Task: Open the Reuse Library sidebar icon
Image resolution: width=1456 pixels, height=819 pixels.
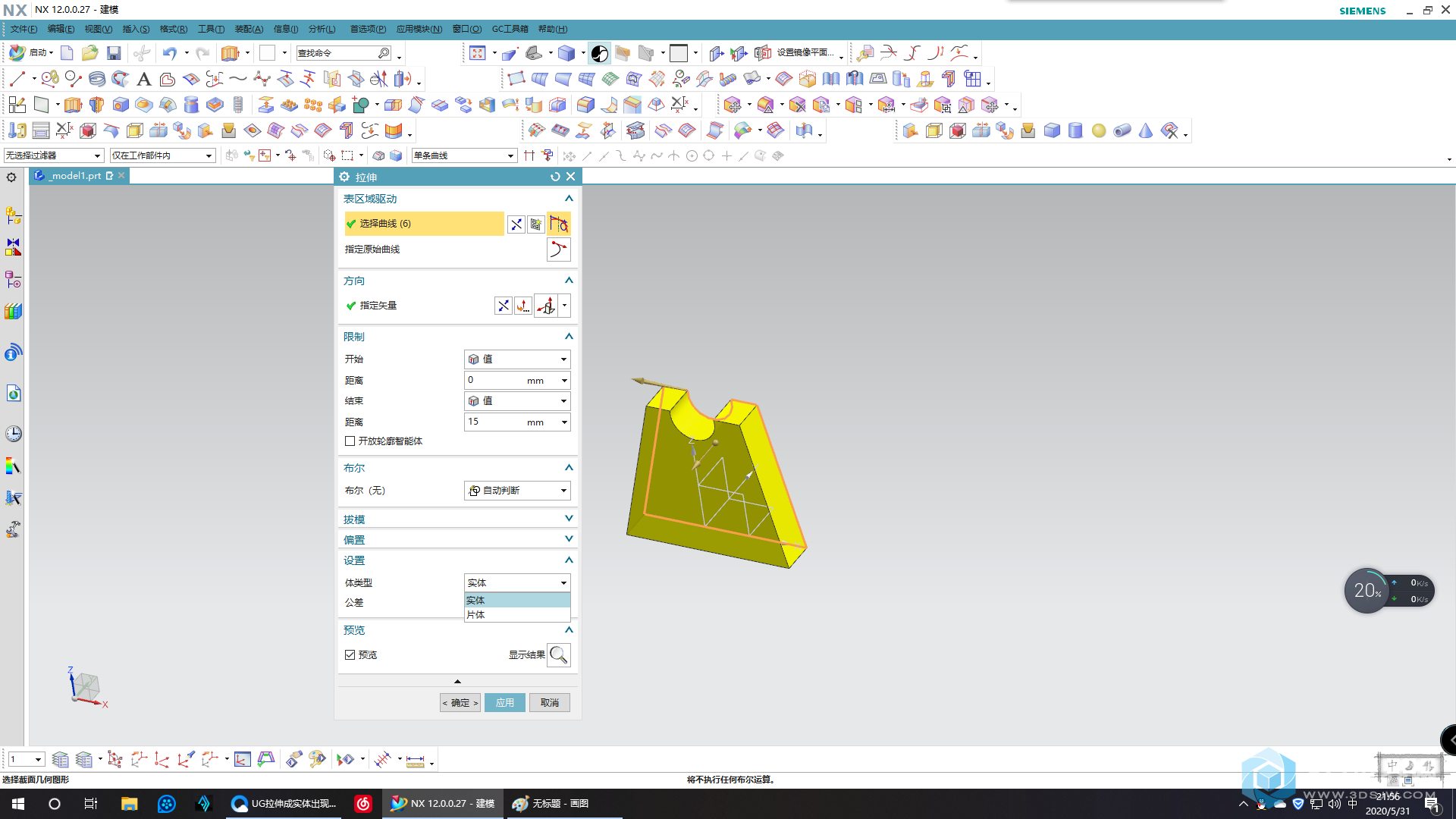Action: (13, 312)
